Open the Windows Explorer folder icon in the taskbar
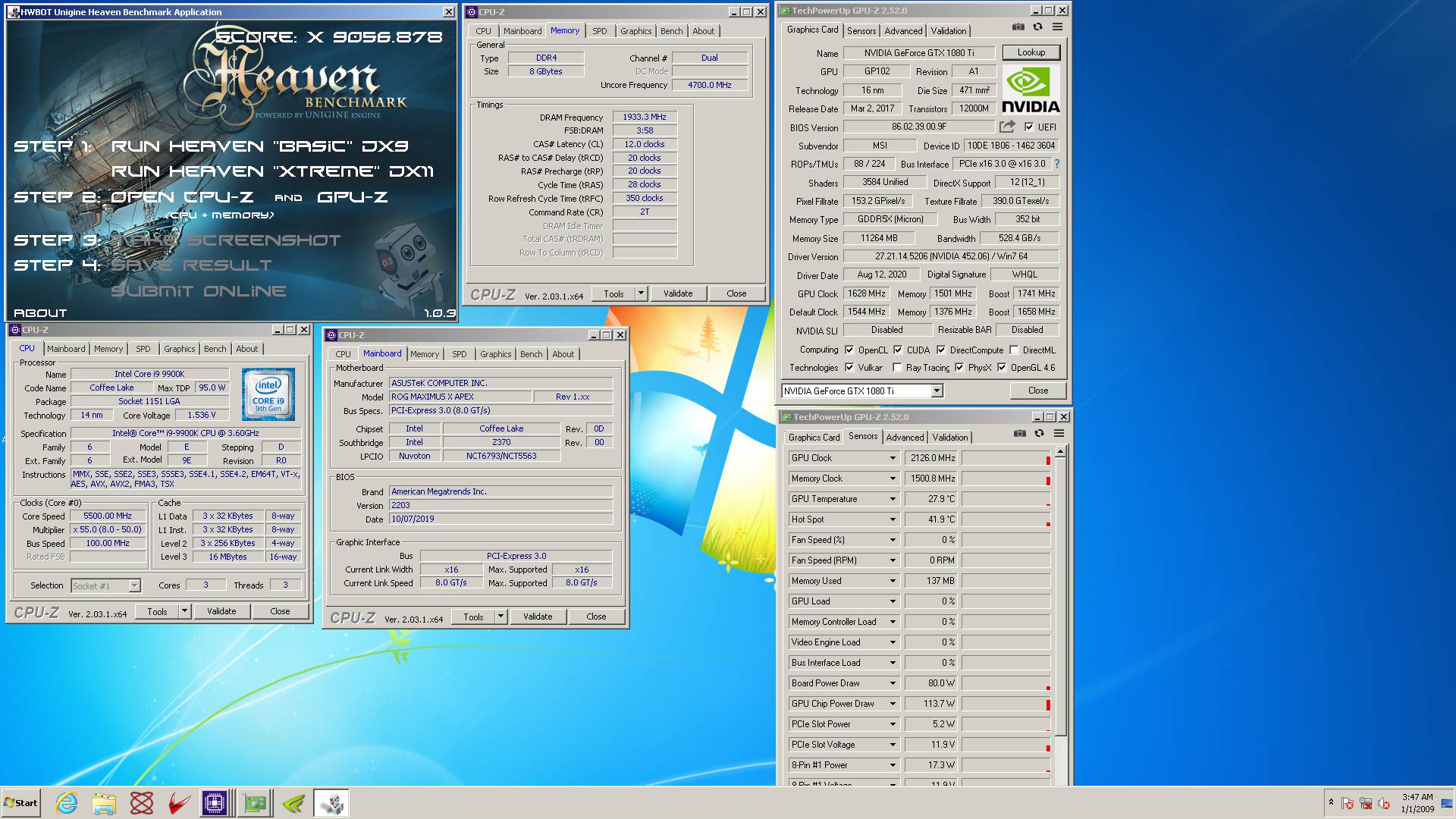The image size is (1456, 819). tap(104, 803)
